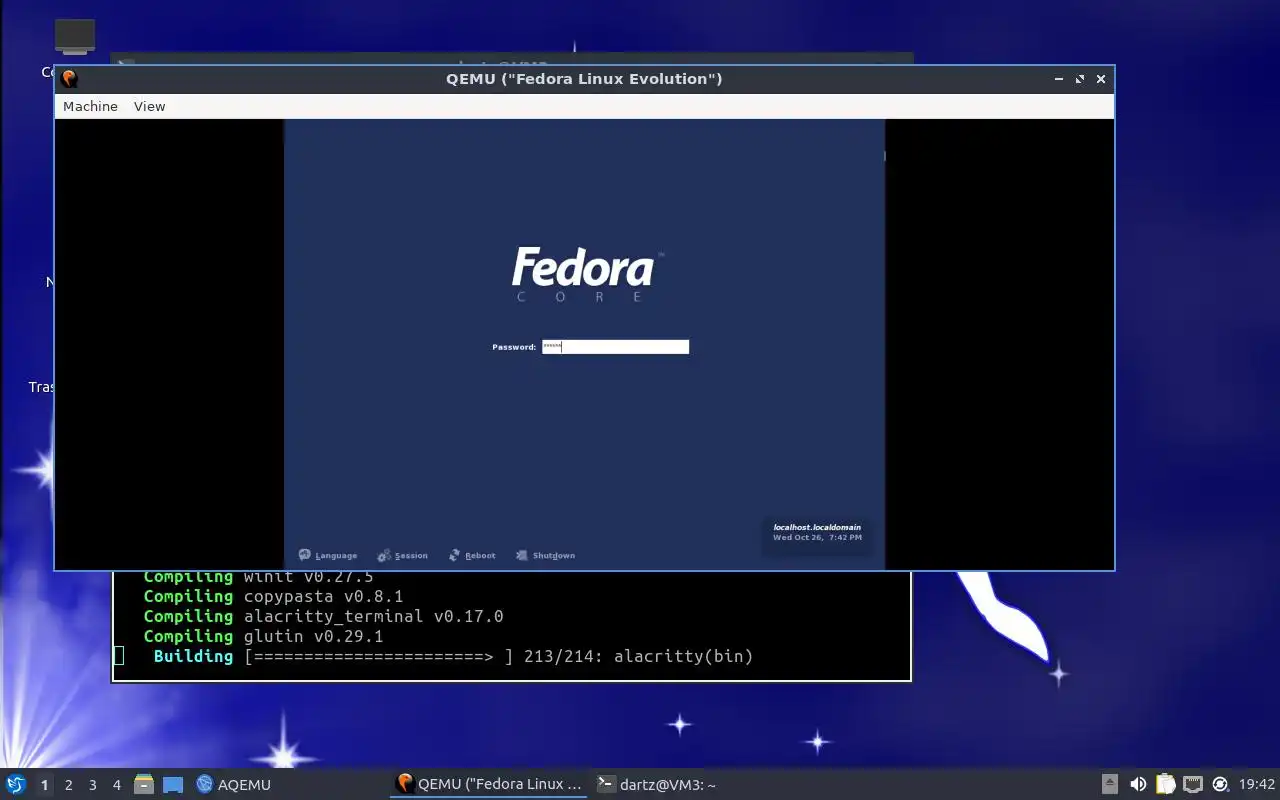This screenshot has width=1280, height=800.
Task: Click the Computer desktop icon
Action: click(75, 36)
